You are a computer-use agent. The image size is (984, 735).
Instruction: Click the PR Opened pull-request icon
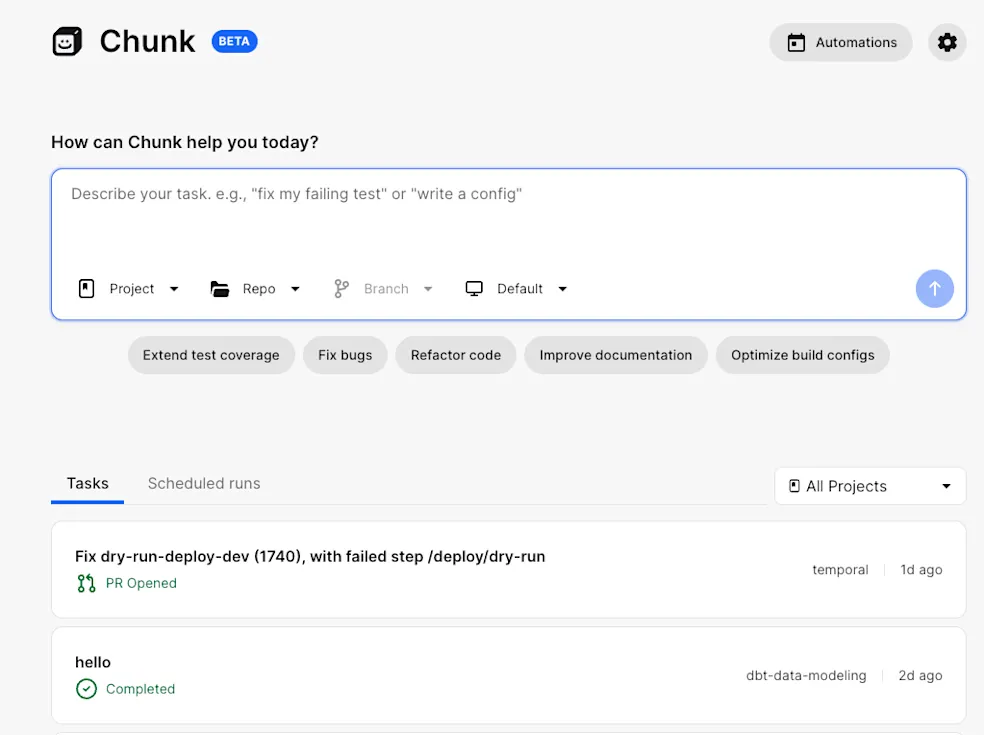[x=87, y=584]
